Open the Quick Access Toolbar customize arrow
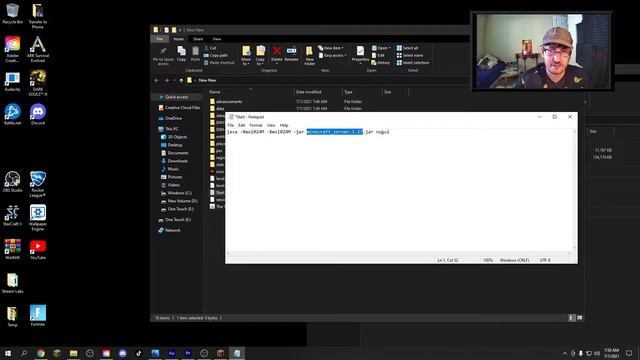 click(180, 30)
